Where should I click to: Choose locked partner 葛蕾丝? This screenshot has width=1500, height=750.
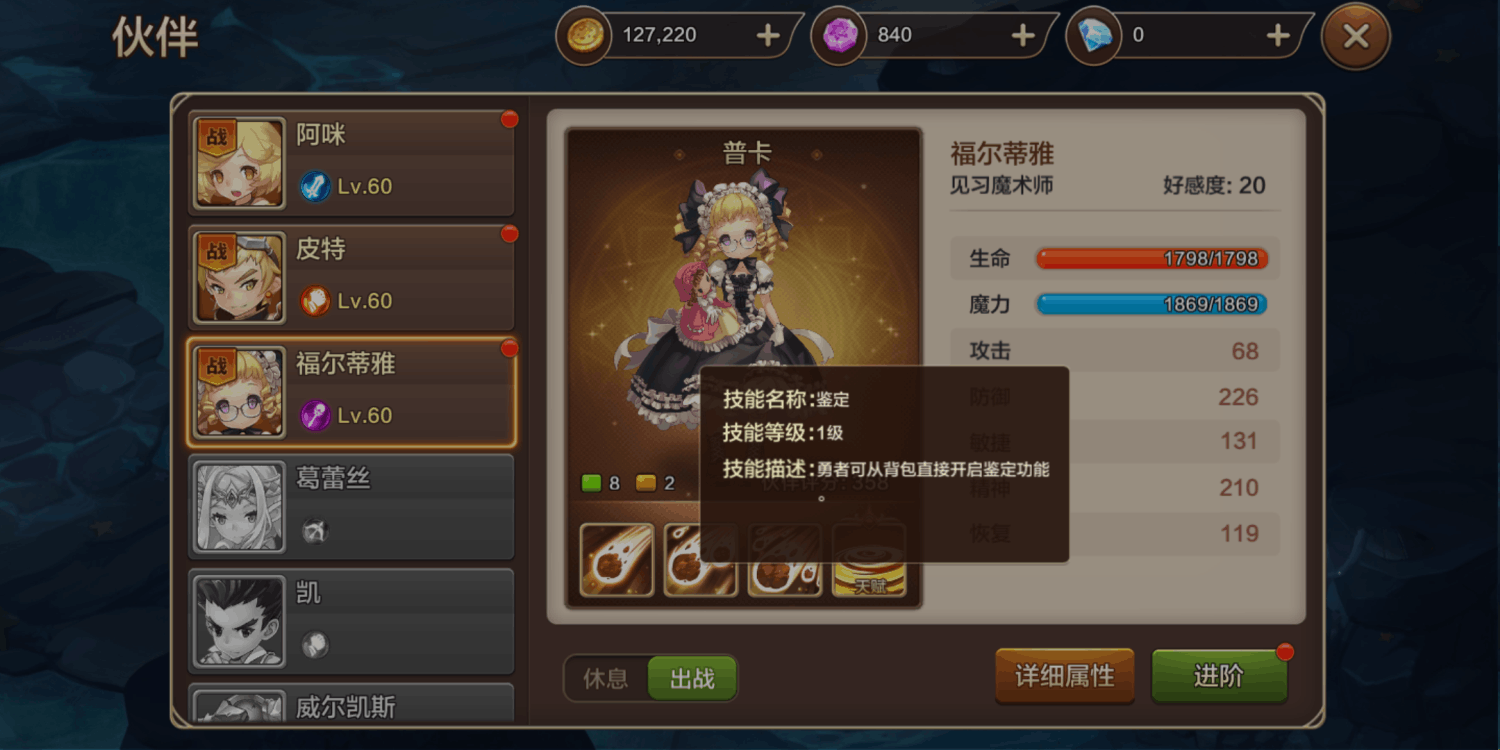coord(351,507)
